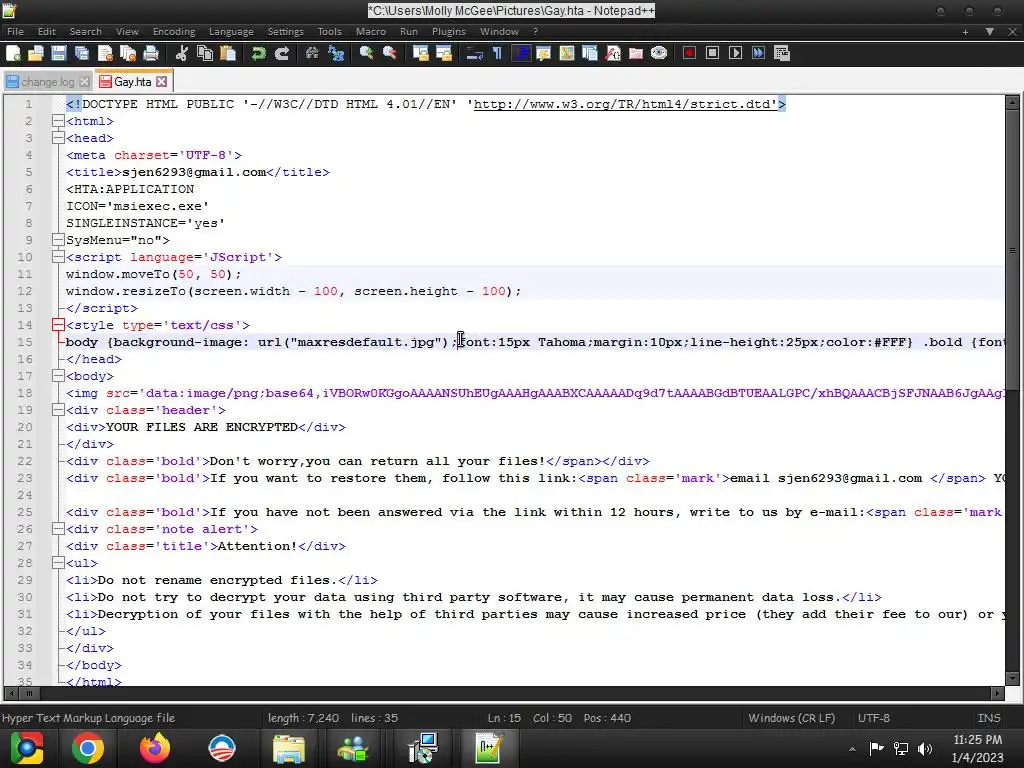Open the Language menu
This screenshot has width=1024, height=768.
231,31
